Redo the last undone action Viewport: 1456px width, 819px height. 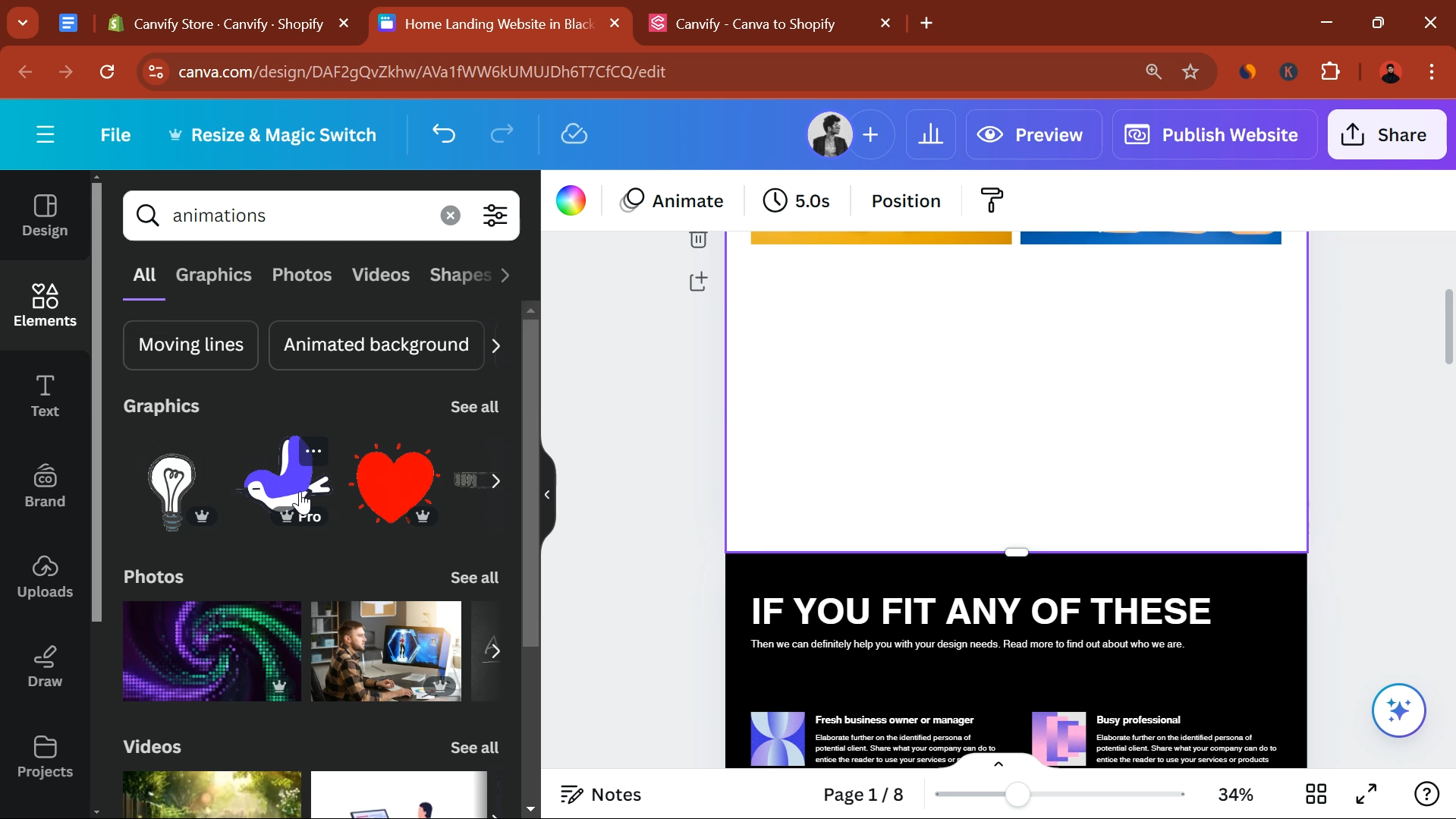[x=502, y=134]
